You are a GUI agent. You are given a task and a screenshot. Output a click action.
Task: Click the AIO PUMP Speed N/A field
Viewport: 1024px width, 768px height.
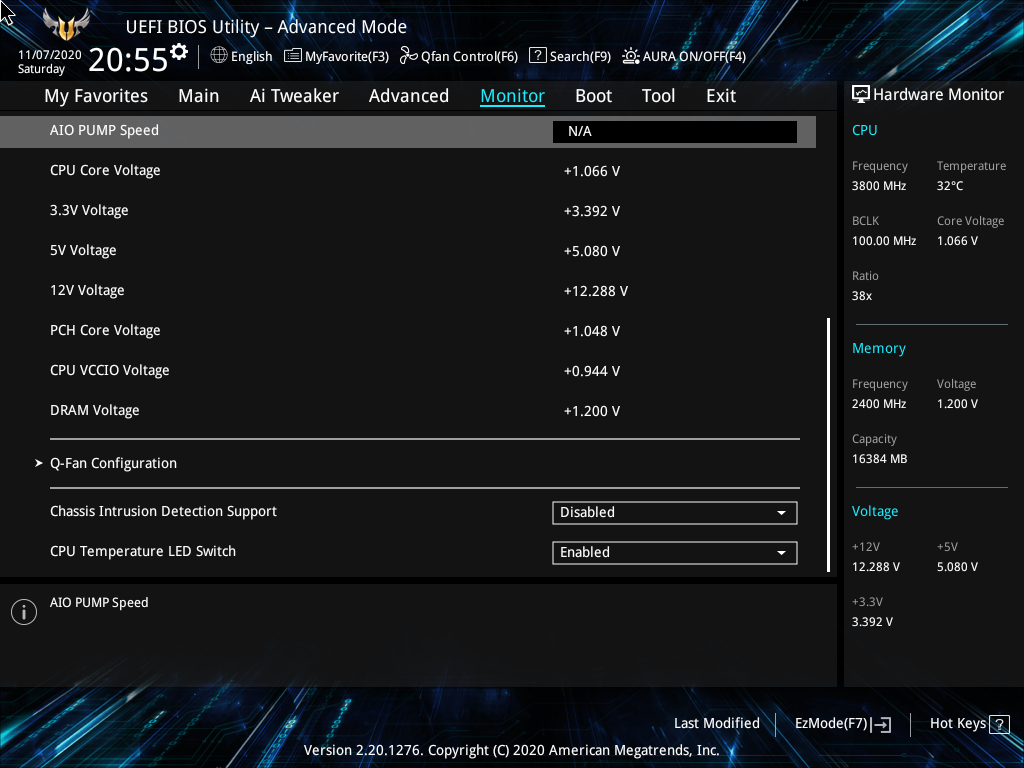click(675, 131)
